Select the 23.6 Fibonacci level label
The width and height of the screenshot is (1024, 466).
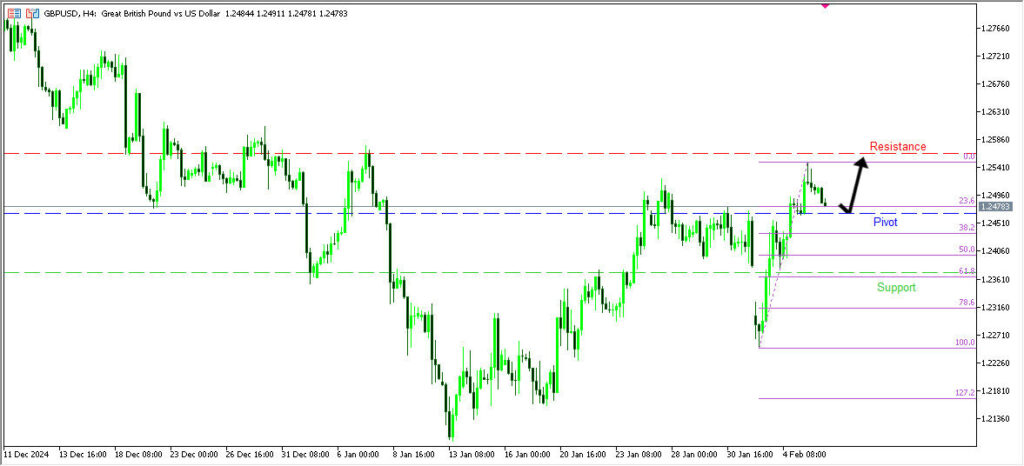[966, 201]
